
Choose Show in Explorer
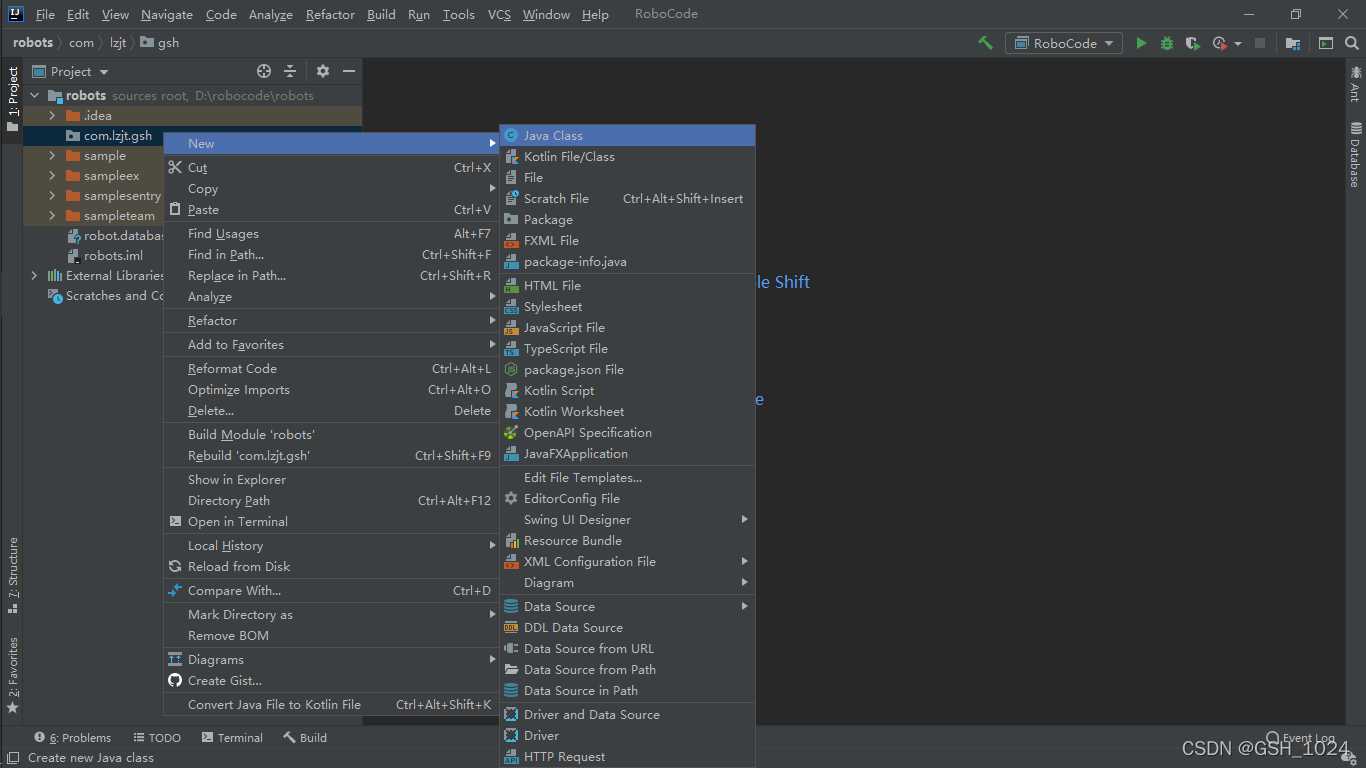click(x=331, y=480)
